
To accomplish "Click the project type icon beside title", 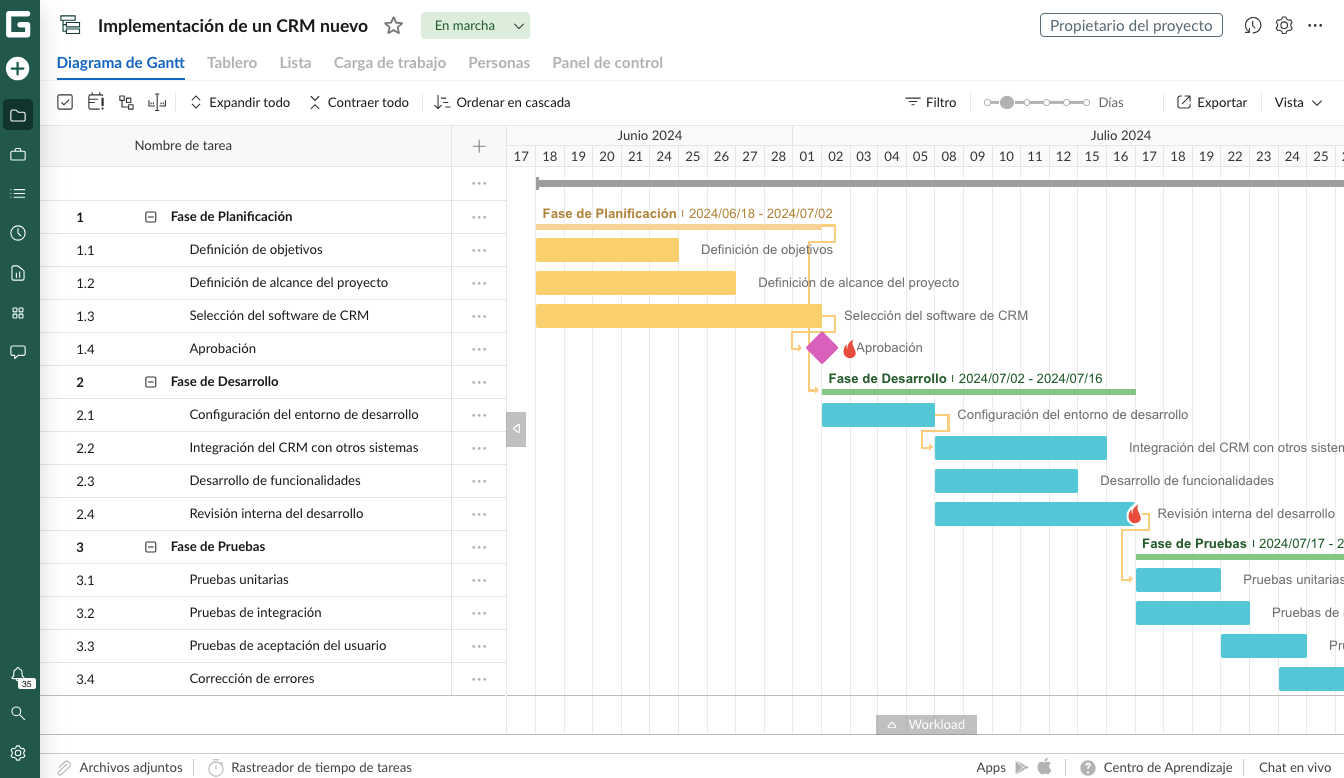I will tap(69, 26).
